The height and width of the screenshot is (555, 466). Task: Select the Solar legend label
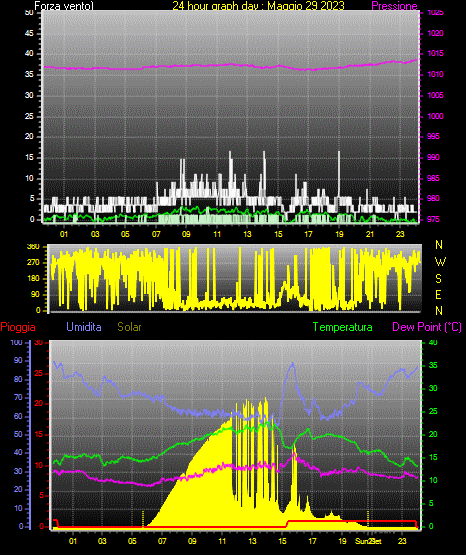[129, 327]
